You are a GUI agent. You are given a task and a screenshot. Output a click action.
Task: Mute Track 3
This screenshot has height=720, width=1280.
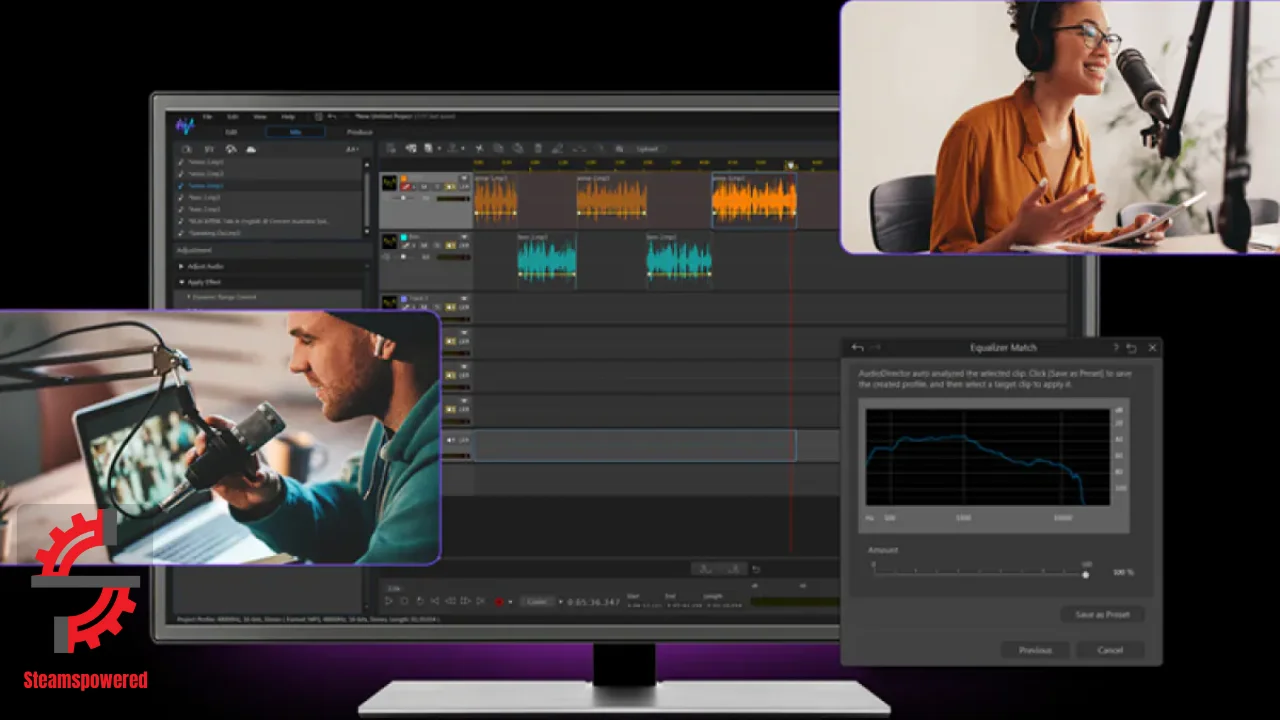[424, 307]
